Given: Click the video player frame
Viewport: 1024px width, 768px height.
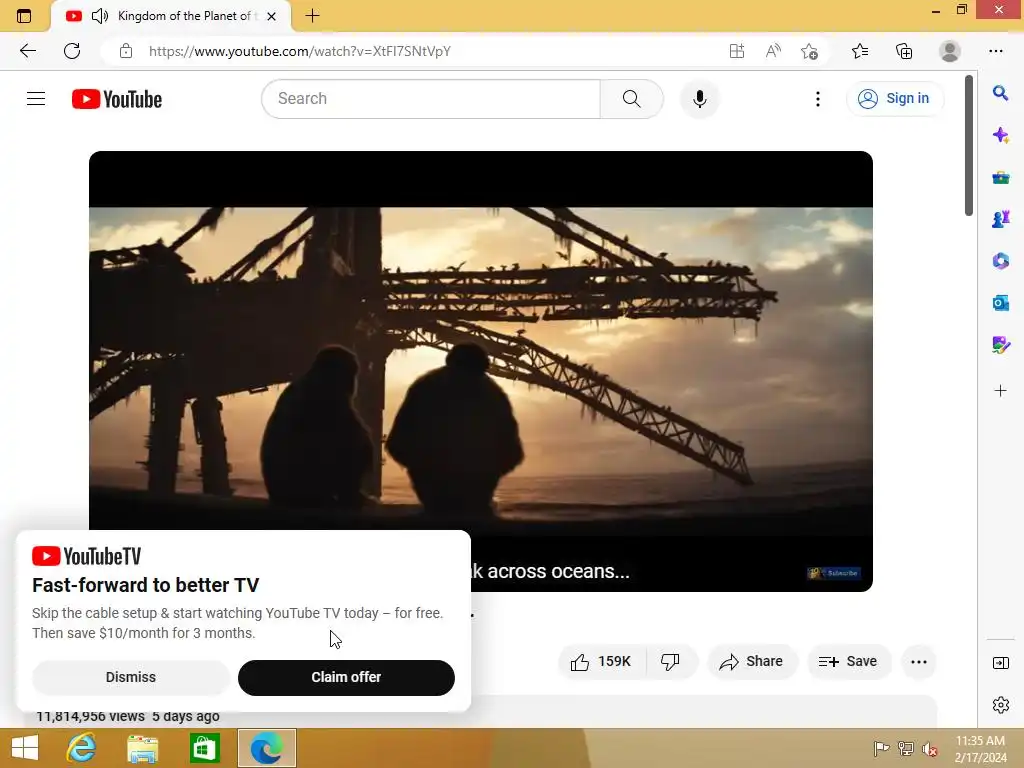Looking at the screenshot, I should tap(481, 371).
